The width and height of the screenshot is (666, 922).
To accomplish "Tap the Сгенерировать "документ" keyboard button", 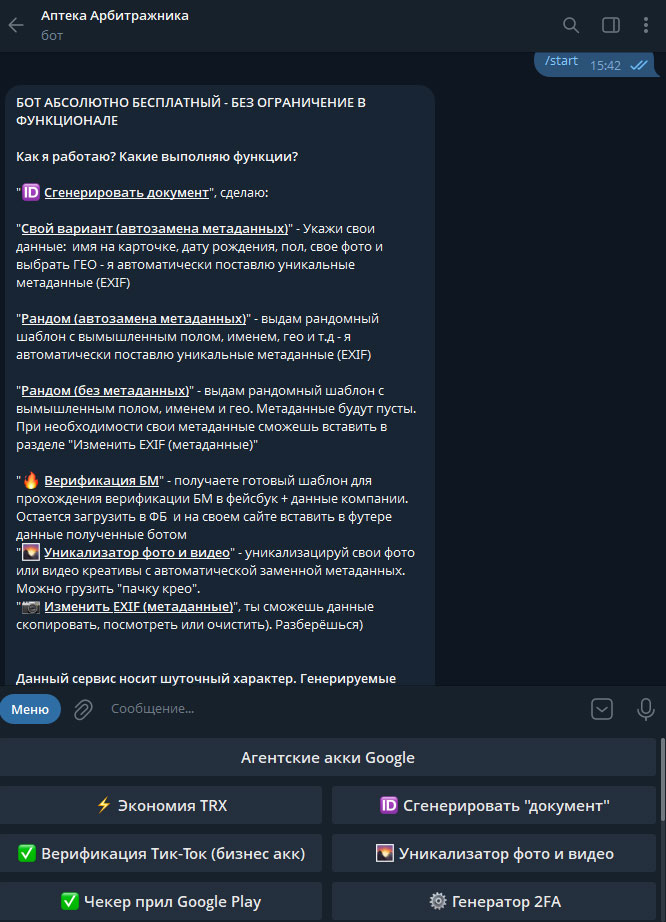I will tap(494, 805).
